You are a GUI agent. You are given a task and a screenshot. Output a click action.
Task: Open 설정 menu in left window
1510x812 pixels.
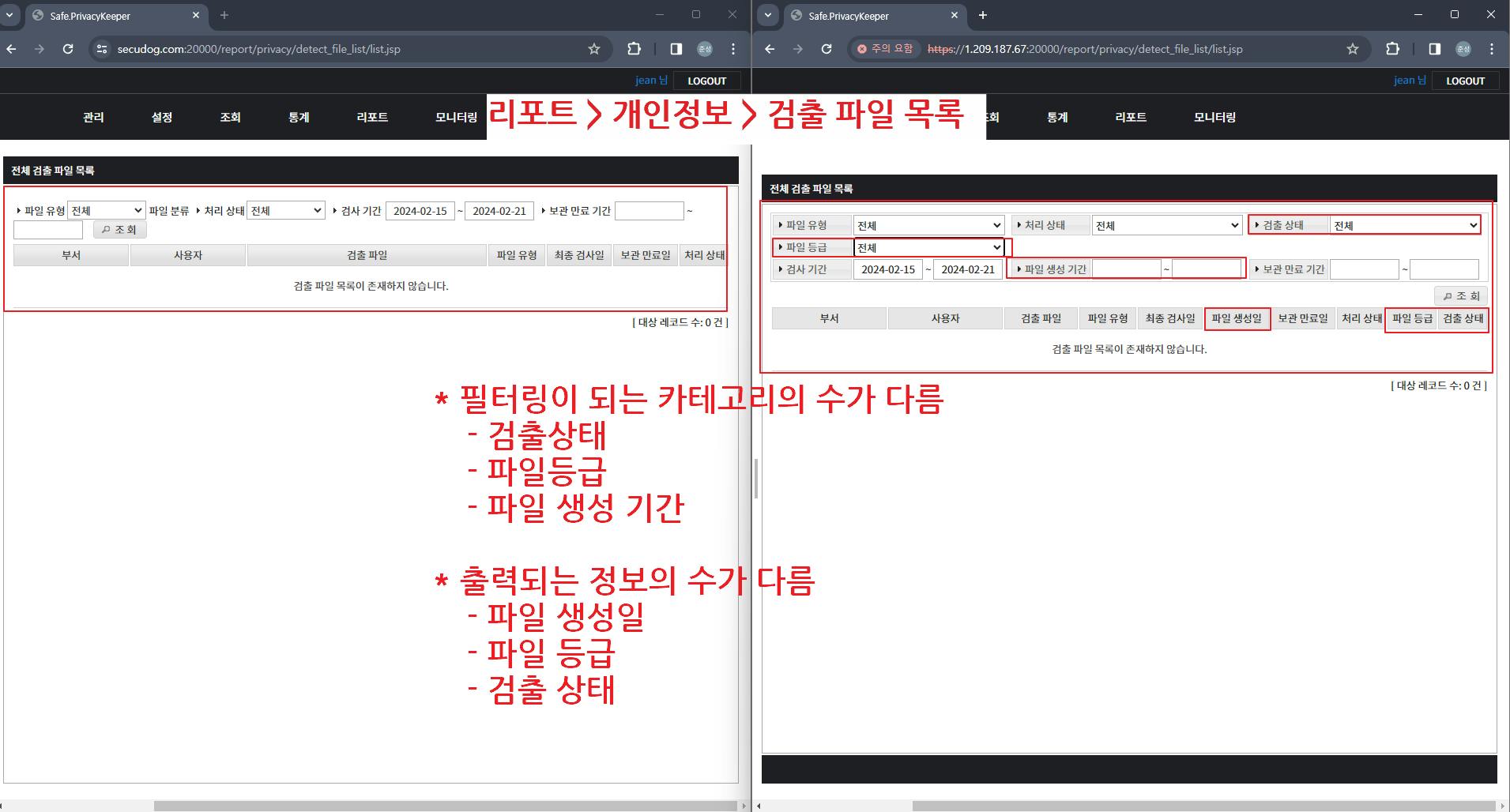coord(162,117)
